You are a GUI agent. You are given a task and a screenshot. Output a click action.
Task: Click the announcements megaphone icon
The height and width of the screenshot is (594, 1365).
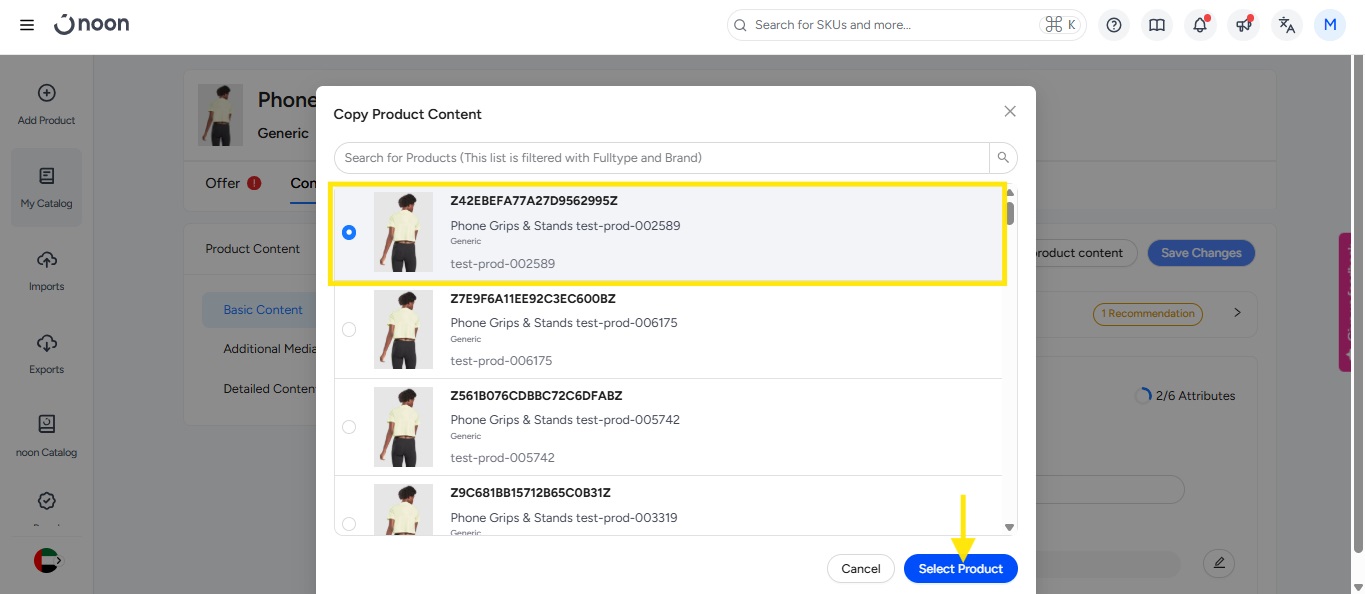tap(1243, 25)
